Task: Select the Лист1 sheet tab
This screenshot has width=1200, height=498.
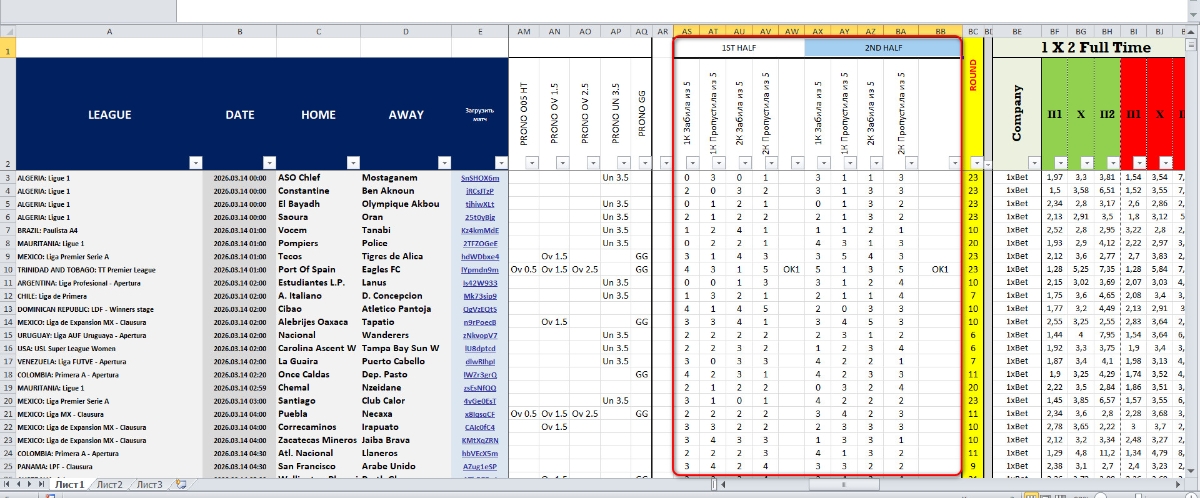Action: pos(69,485)
